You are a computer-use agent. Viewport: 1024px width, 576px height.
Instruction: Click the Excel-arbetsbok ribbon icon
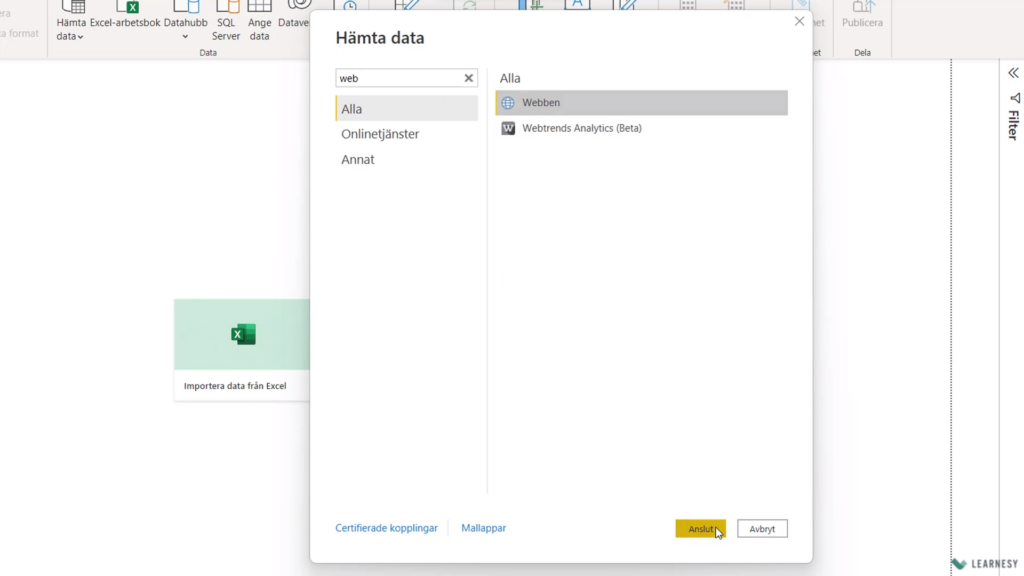tap(127, 8)
